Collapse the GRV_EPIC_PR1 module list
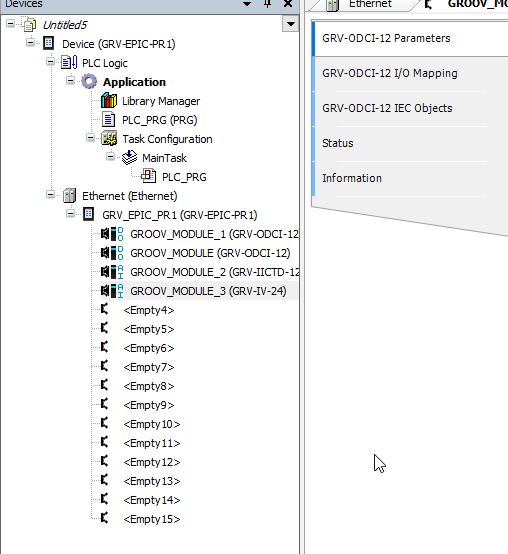 click(70, 214)
